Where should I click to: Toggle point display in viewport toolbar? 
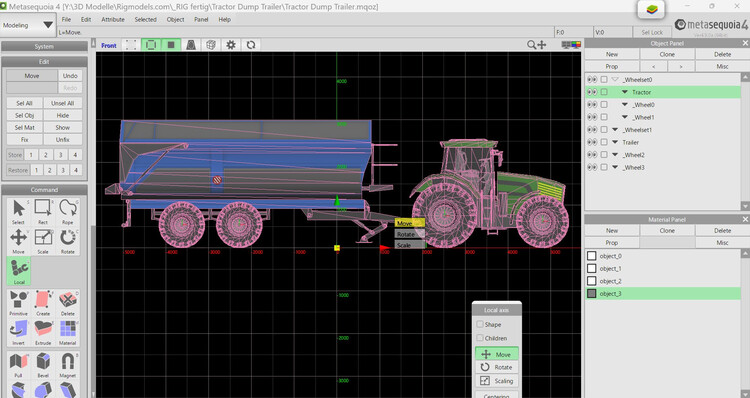click(131, 45)
